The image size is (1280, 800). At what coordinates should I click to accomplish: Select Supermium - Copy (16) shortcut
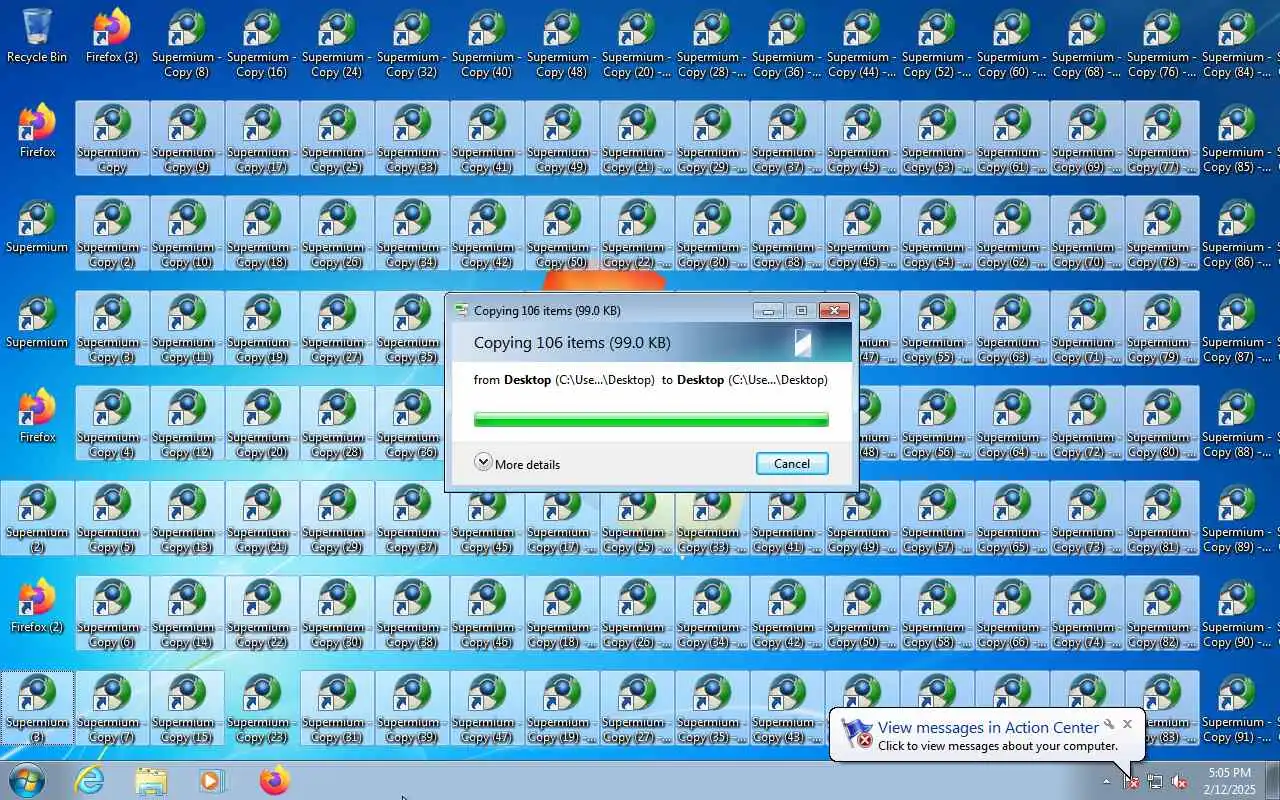point(262,43)
